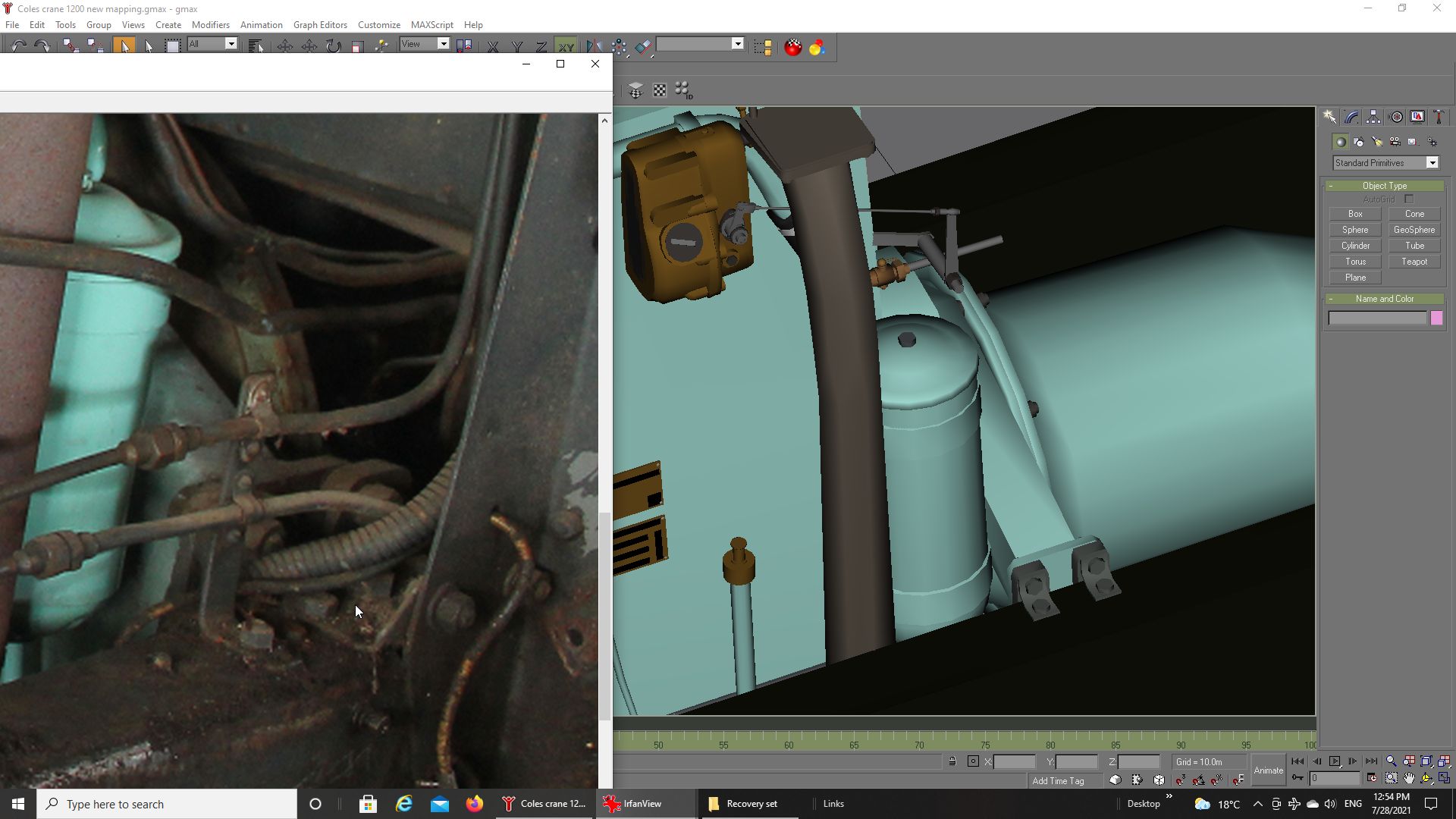The image size is (1456, 819).
Task: Open the Modify panel tab icon
Action: click(x=1351, y=117)
